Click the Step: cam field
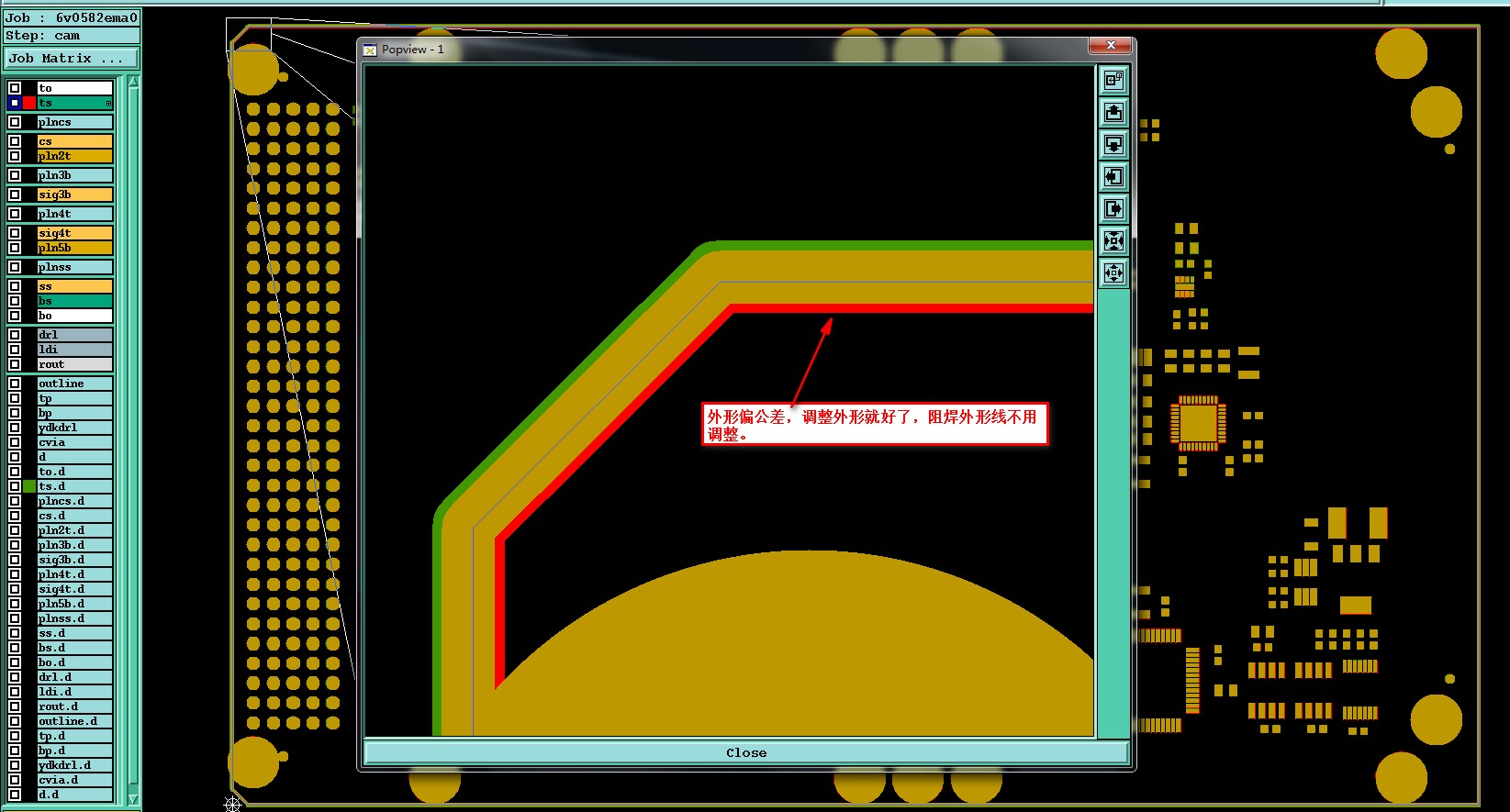 click(x=71, y=36)
